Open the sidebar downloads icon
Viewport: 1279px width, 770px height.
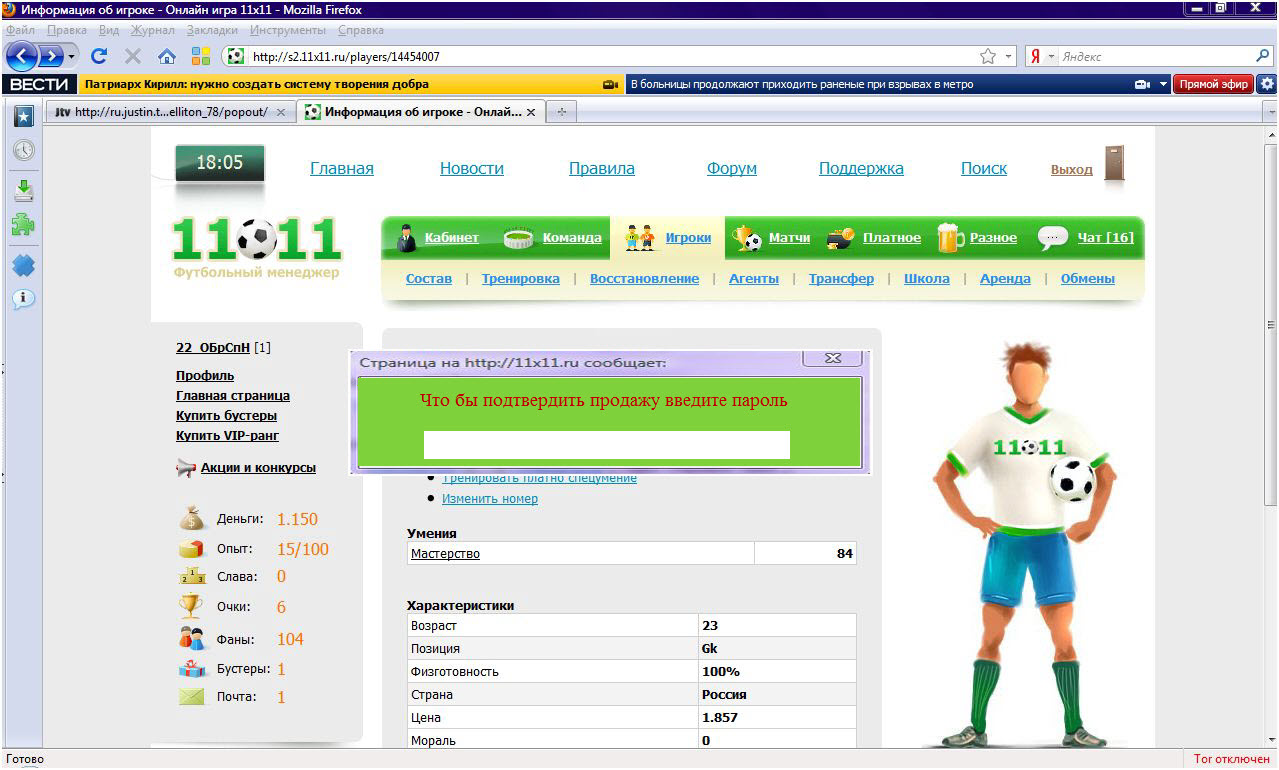(23, 189)
